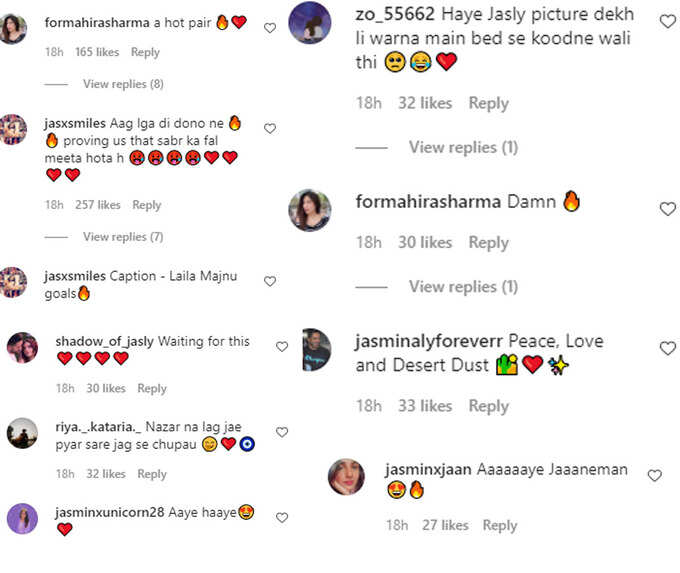Screen dimensions: 680x573
Task: Like zo_55662's comment heart icon
Action: coord(667,21)
